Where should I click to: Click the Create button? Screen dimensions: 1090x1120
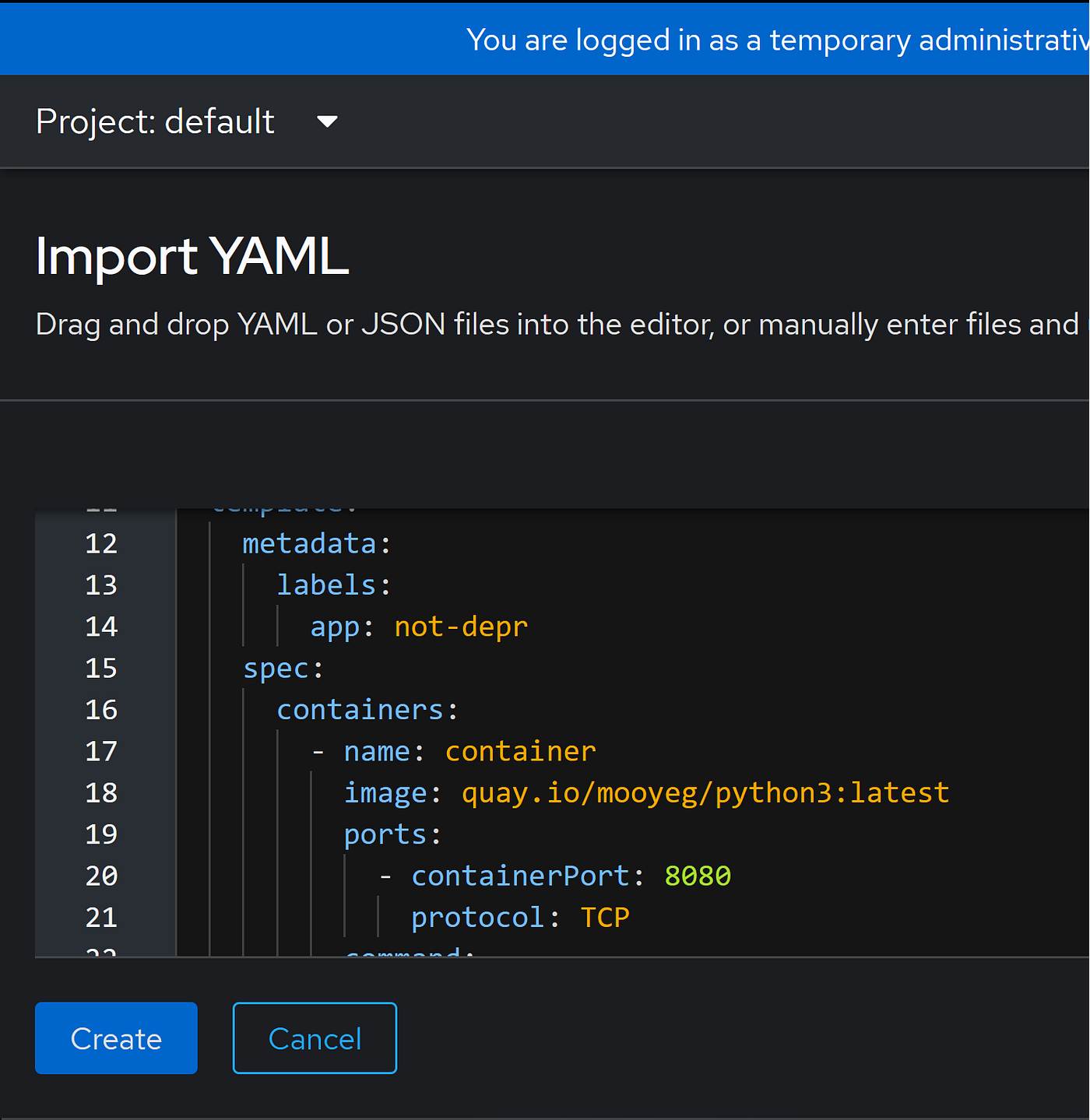(116, 1038)
